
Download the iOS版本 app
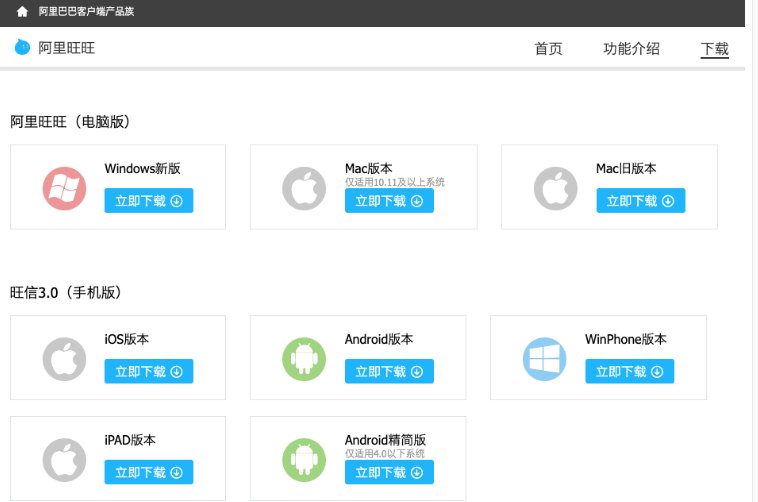coord(149,371)
